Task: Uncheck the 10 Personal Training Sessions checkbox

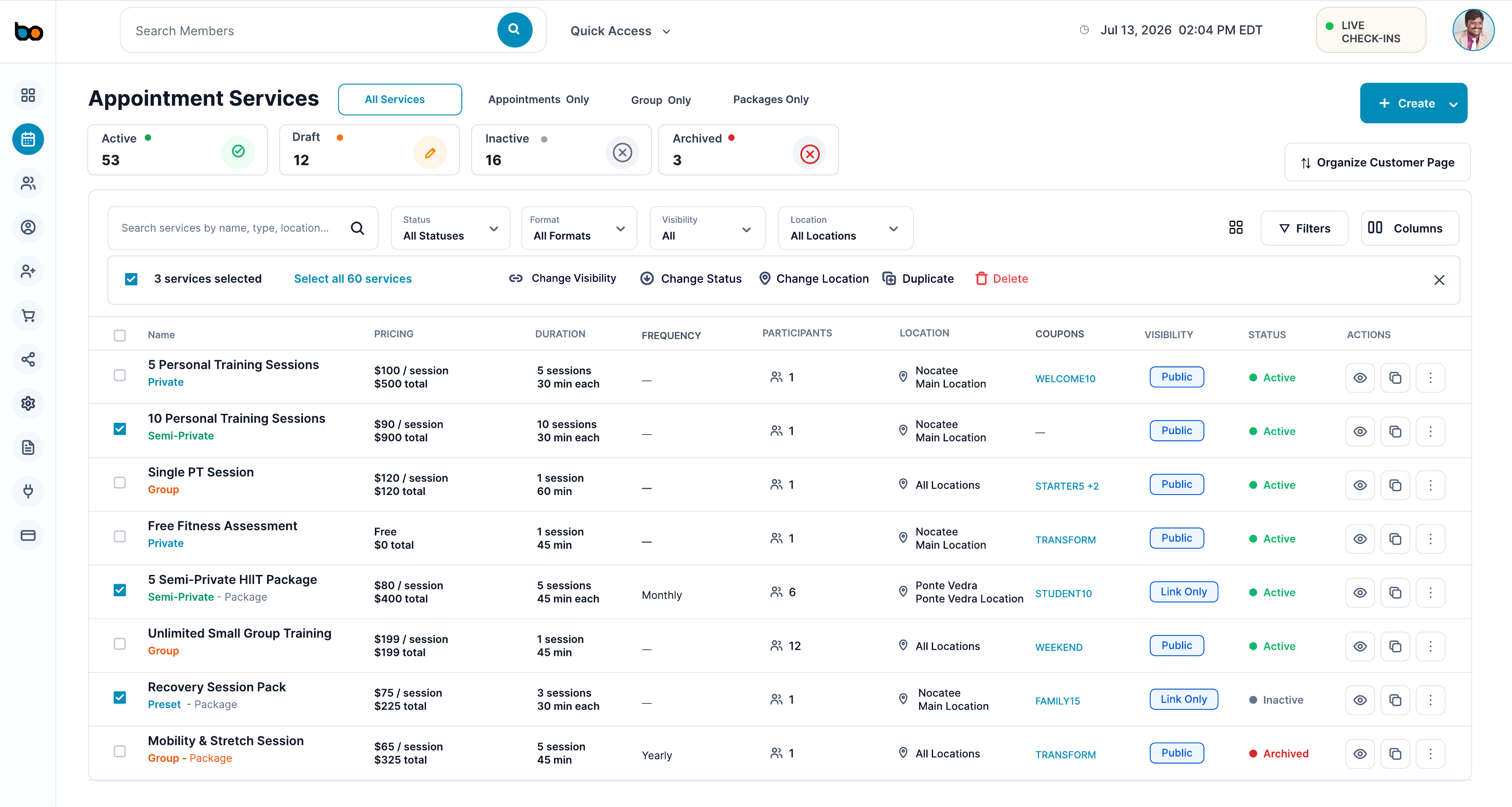Action: [x=120, y=429]
